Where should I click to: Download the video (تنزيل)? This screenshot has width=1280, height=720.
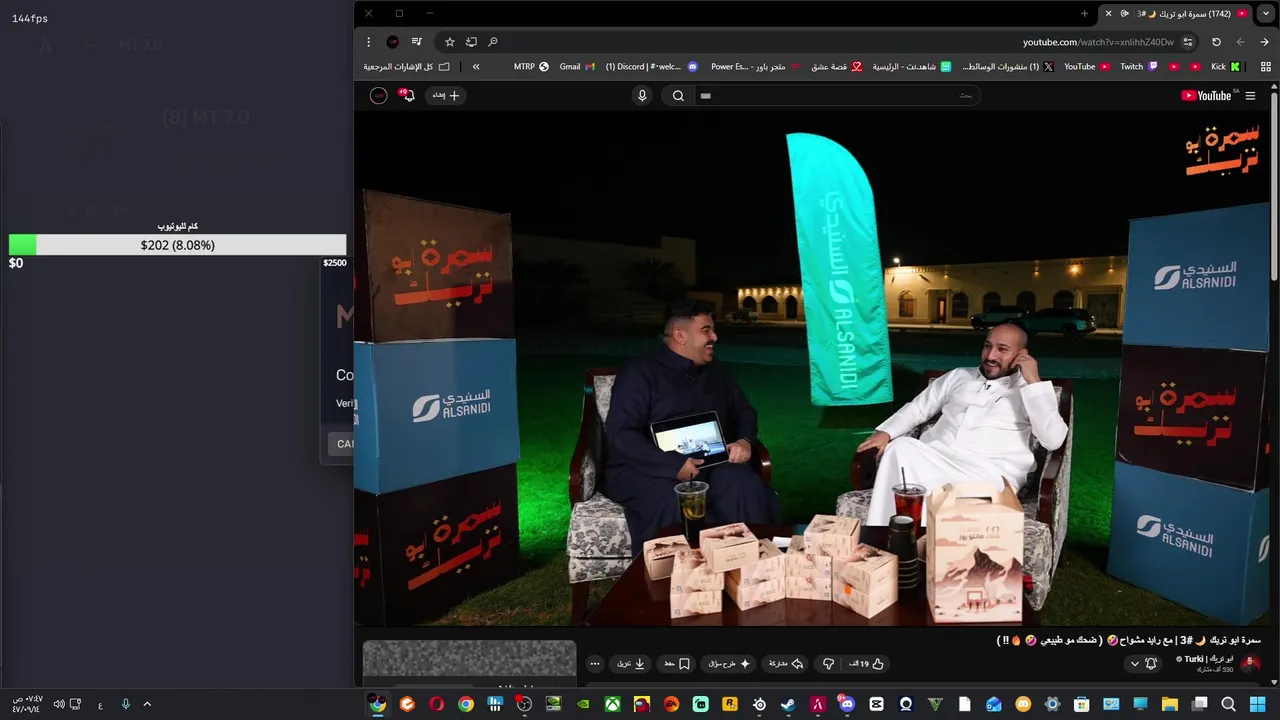[x=631, y=664]
